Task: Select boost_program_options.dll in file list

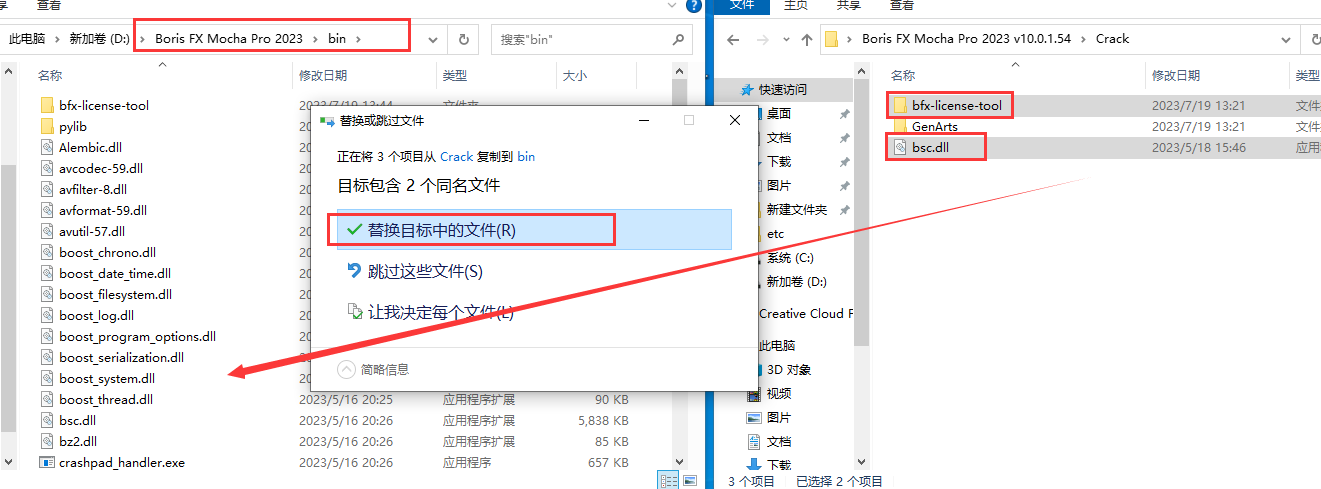Action: click(137, 336)
